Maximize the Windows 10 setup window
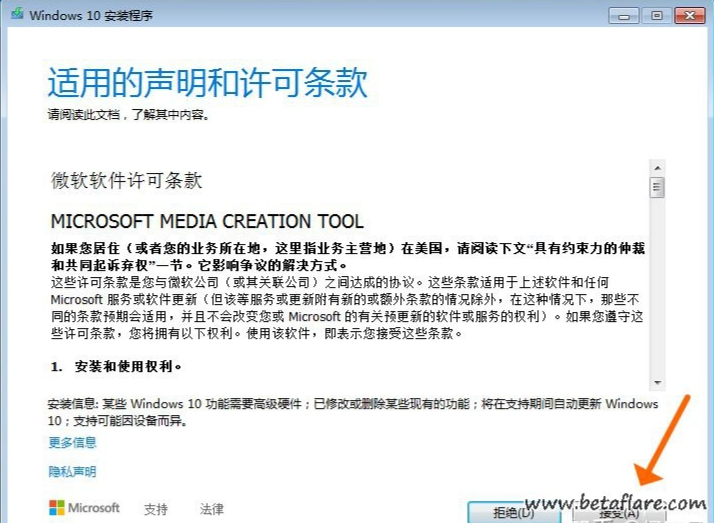714x523 pixels. tap(657, 16)
